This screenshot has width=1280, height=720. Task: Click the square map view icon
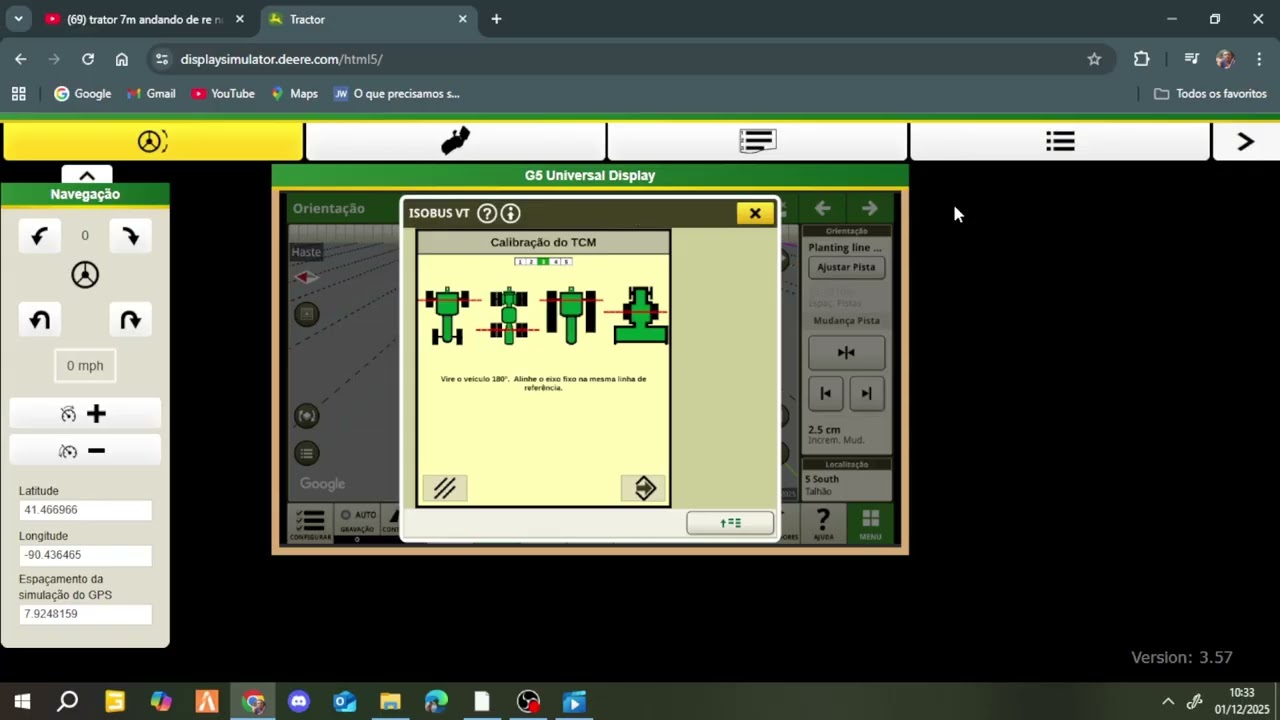click(307, 314)
